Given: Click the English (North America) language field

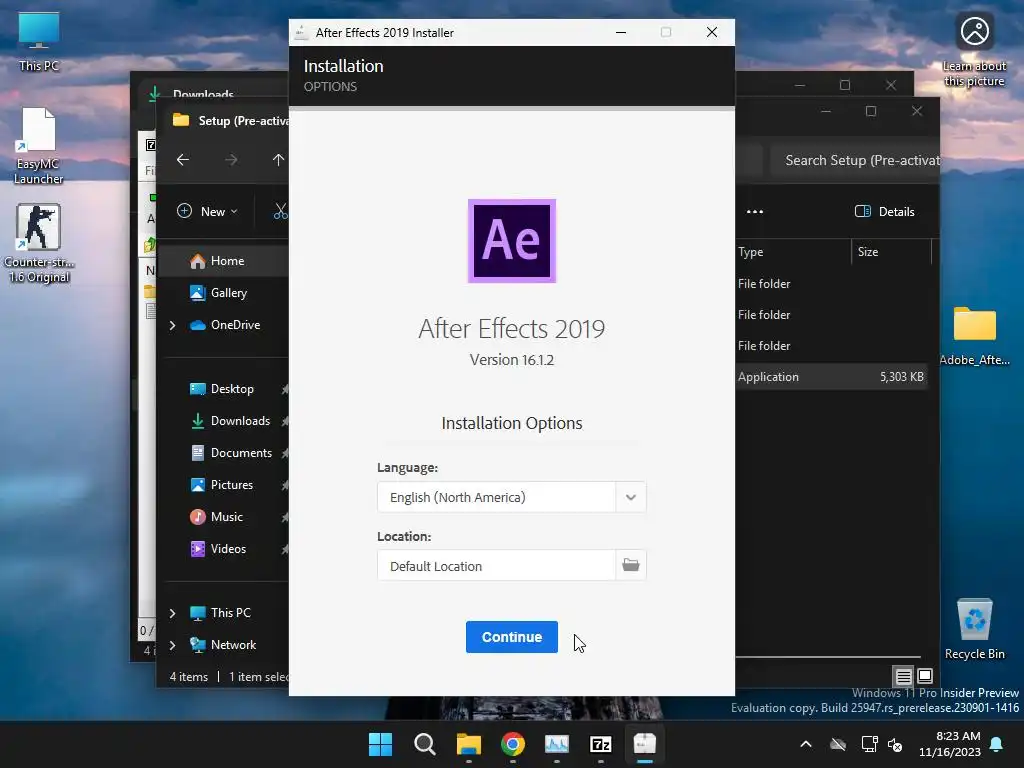Looking at the screenshot, I should point(496,497).
